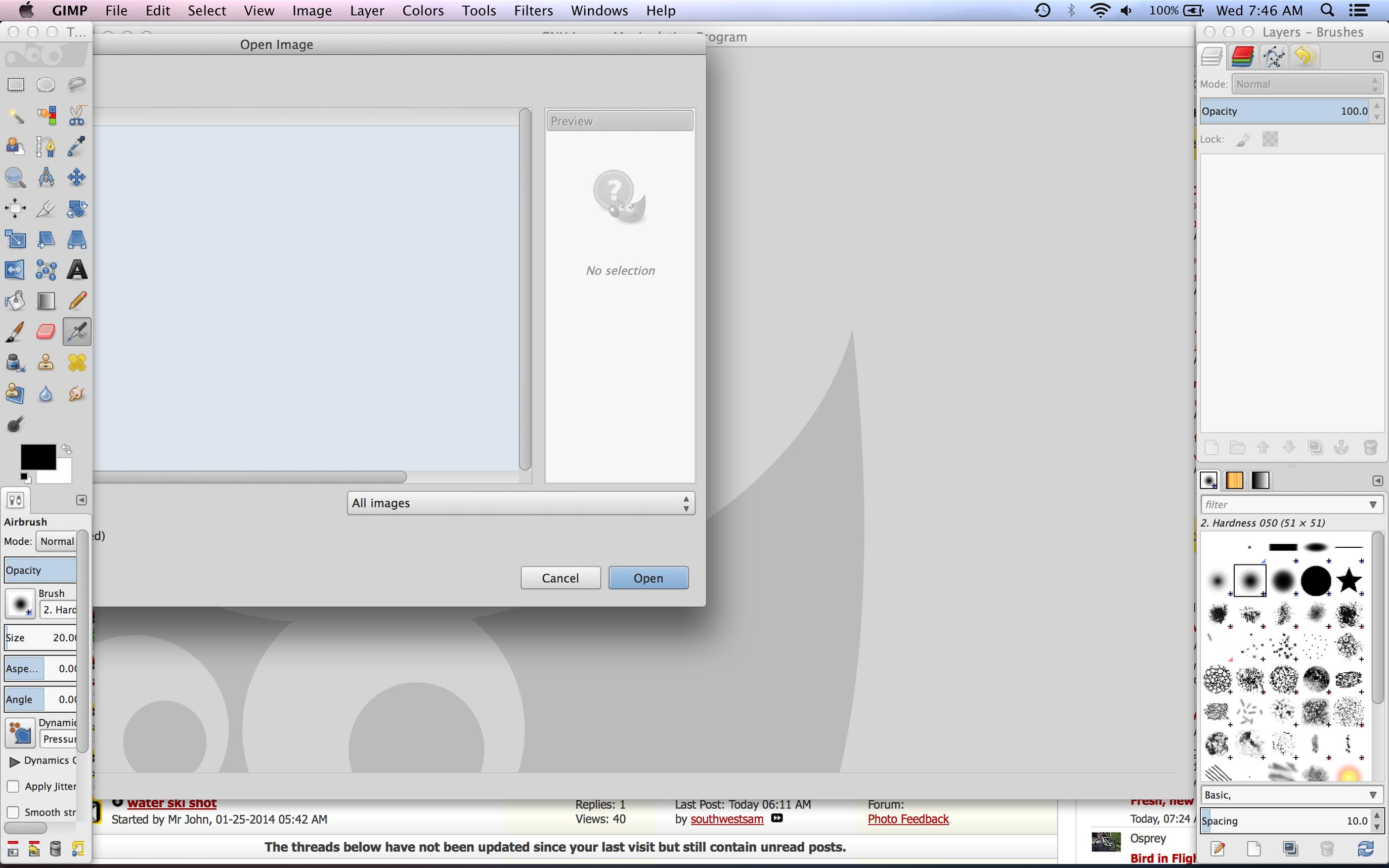Select the Bucket Fill tool
This screenshot has width=1389, height=868.
[x=16, y=301]
